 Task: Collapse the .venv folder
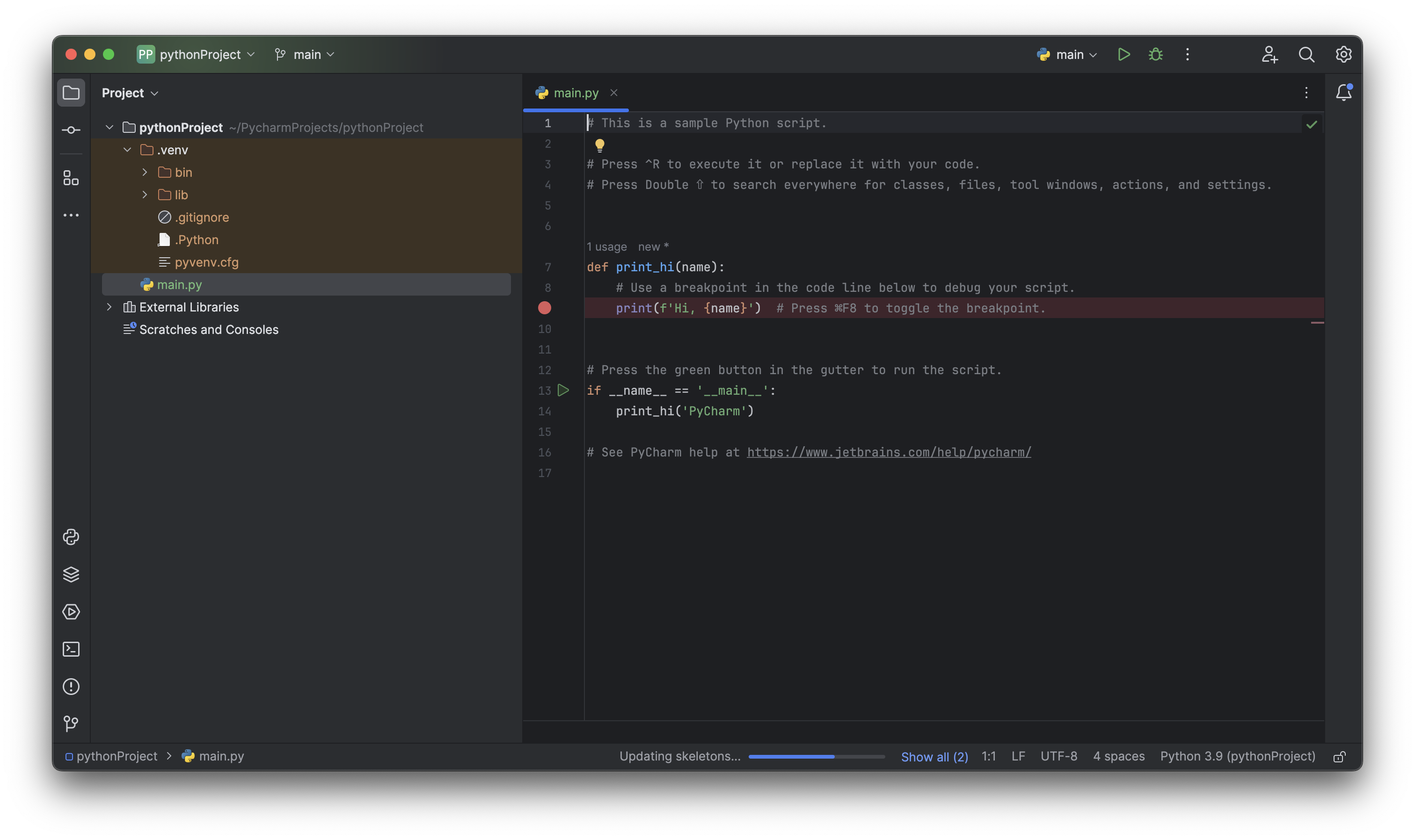127,150
